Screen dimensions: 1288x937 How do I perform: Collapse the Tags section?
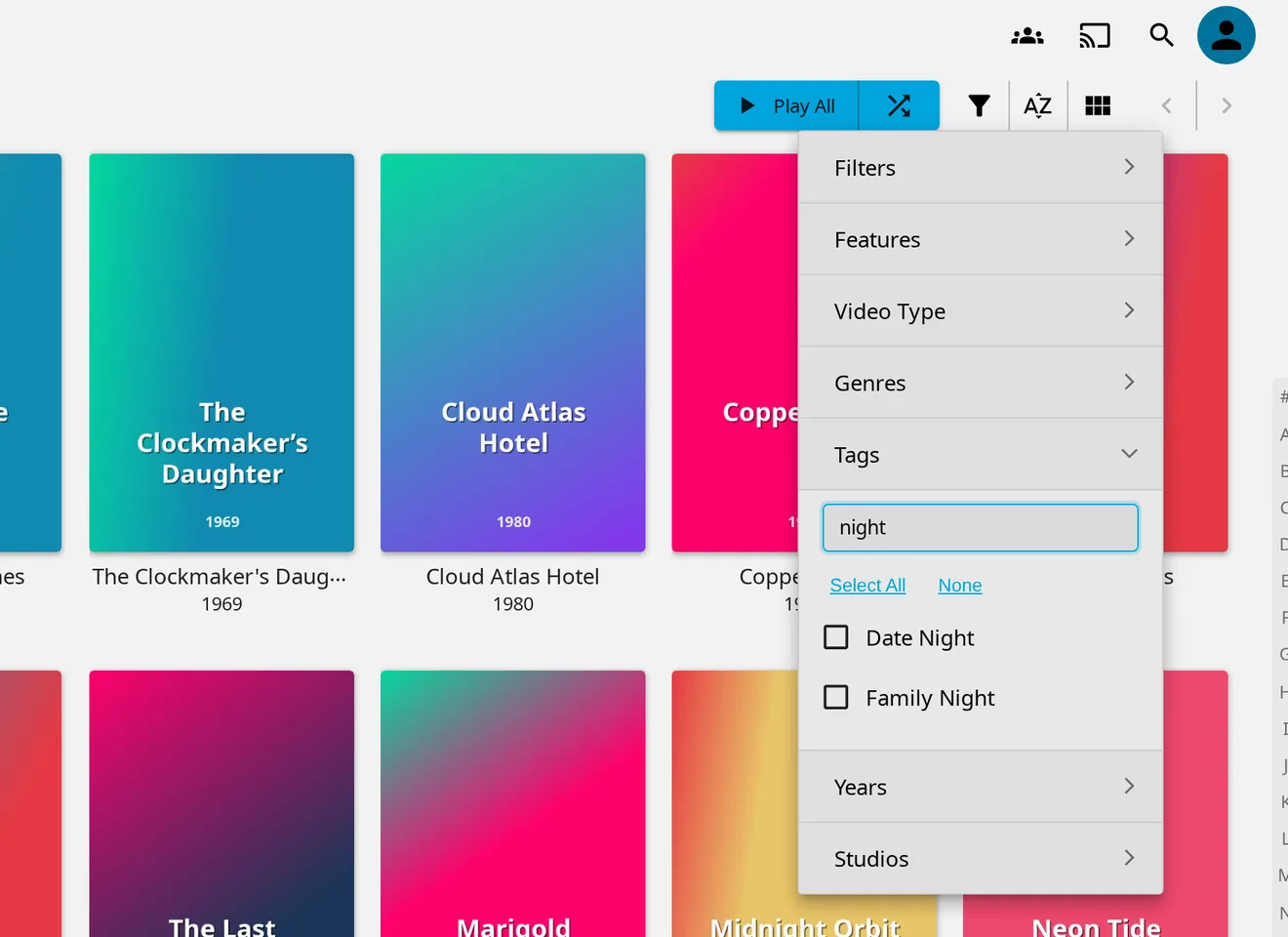coord(981,455)
